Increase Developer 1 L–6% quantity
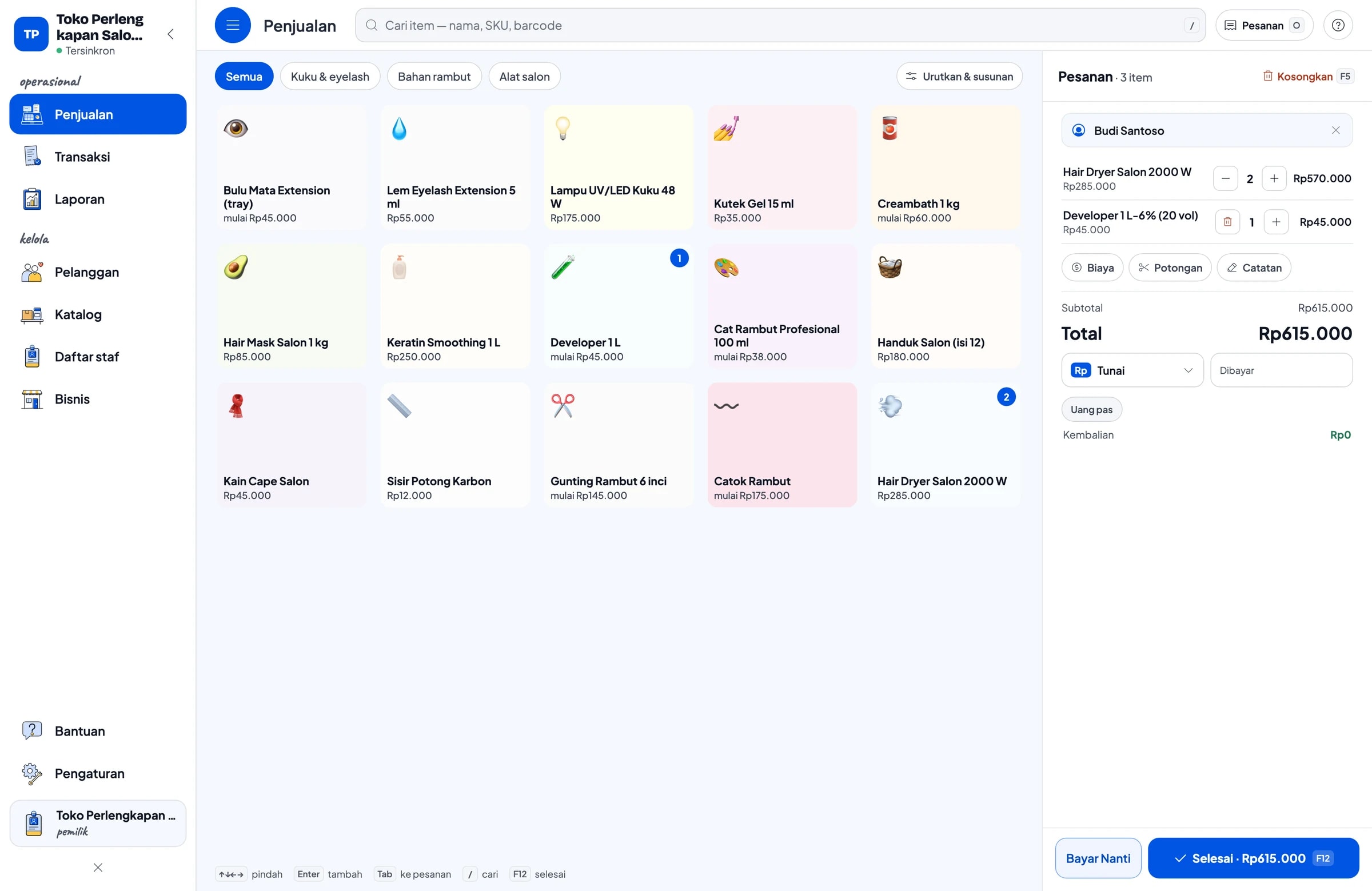The height and width of the screenshot is (891, 1372). [1276, 222]
